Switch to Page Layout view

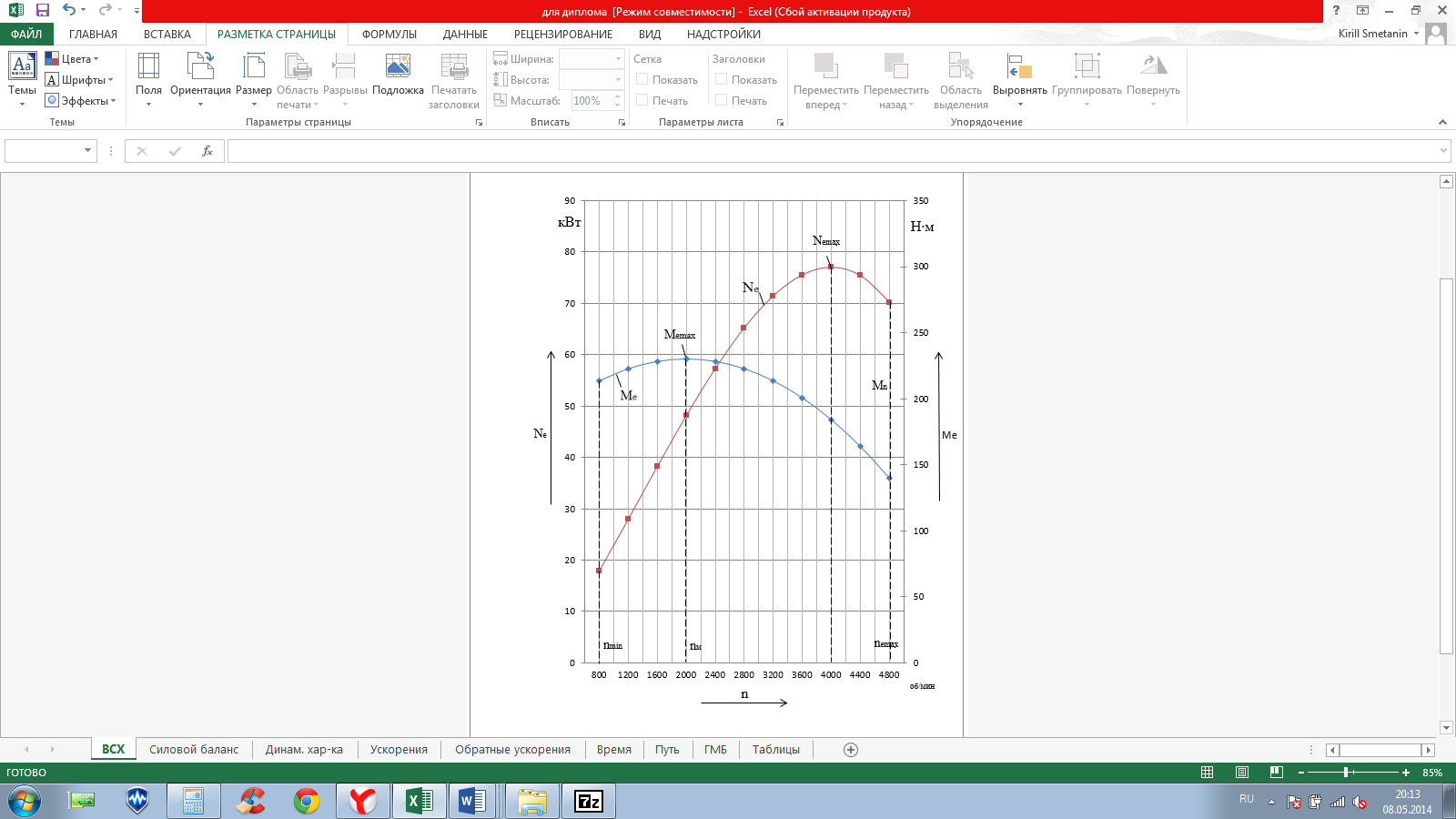(x=1242, y=773)
